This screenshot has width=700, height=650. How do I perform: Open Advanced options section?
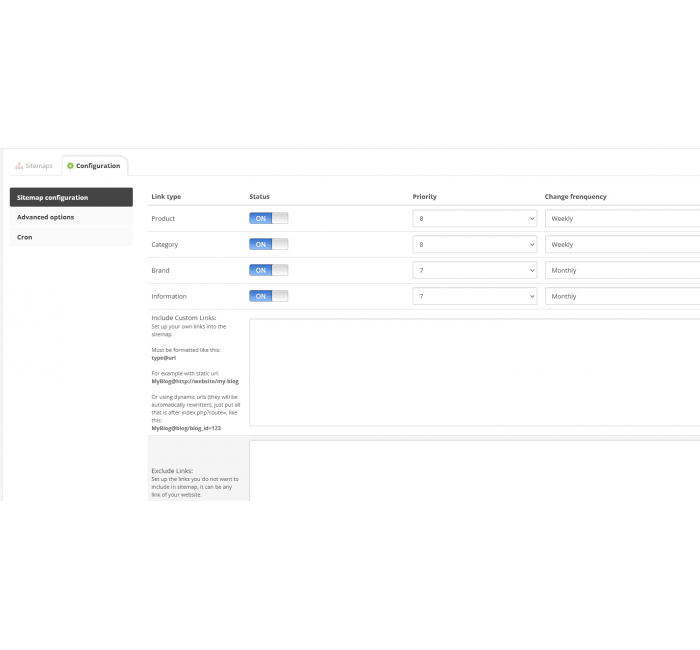tap(71, 217)
